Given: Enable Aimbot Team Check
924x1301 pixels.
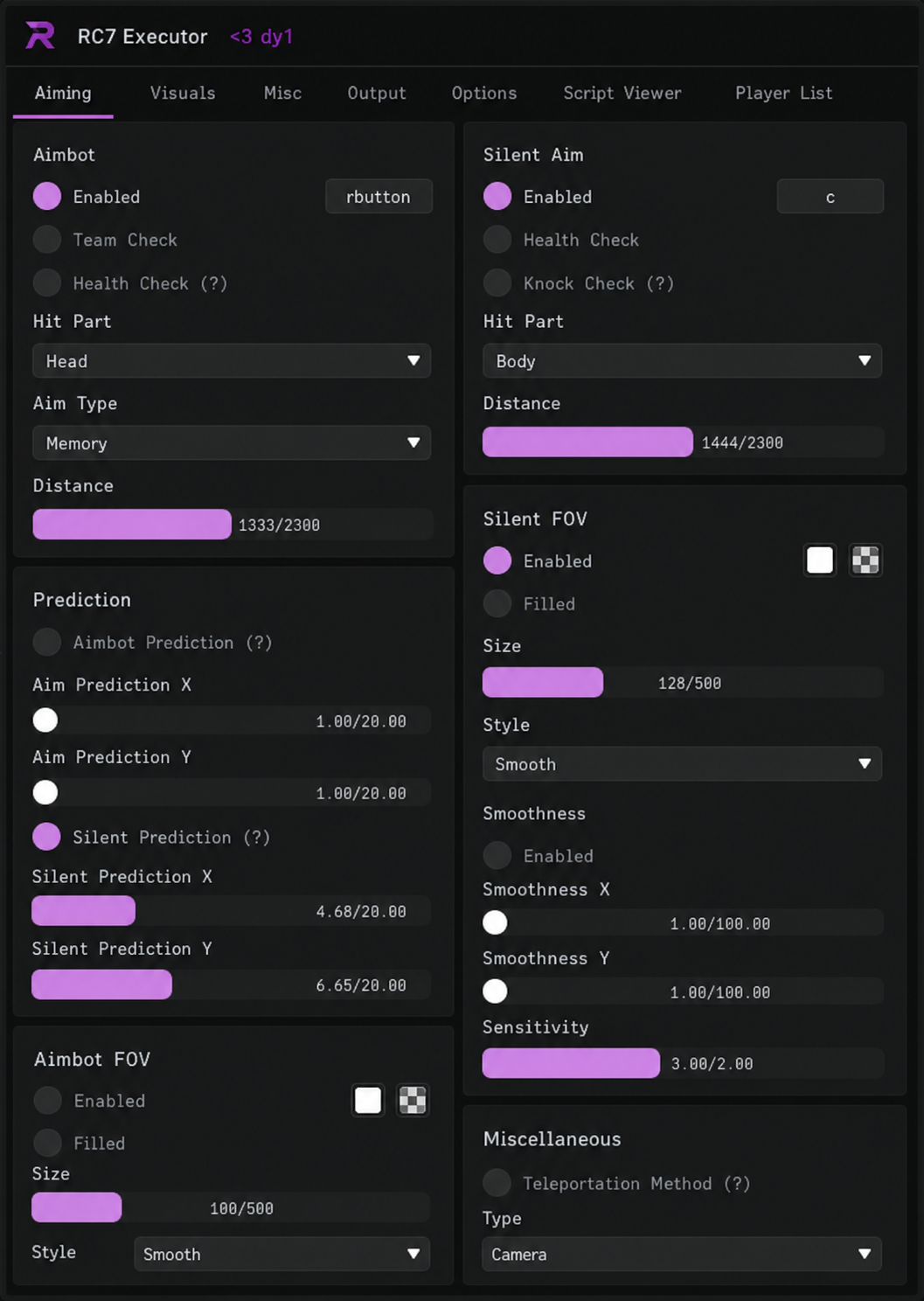Looking at the screenshot, I should 47,240.
